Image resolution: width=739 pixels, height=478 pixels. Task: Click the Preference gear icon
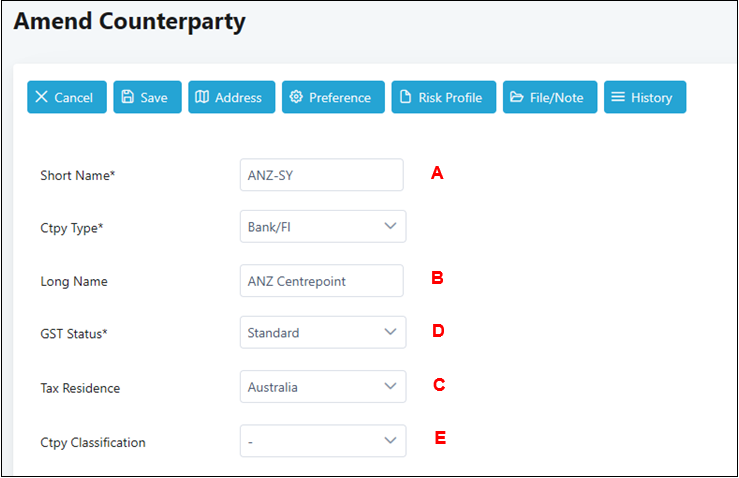point(296,97)
